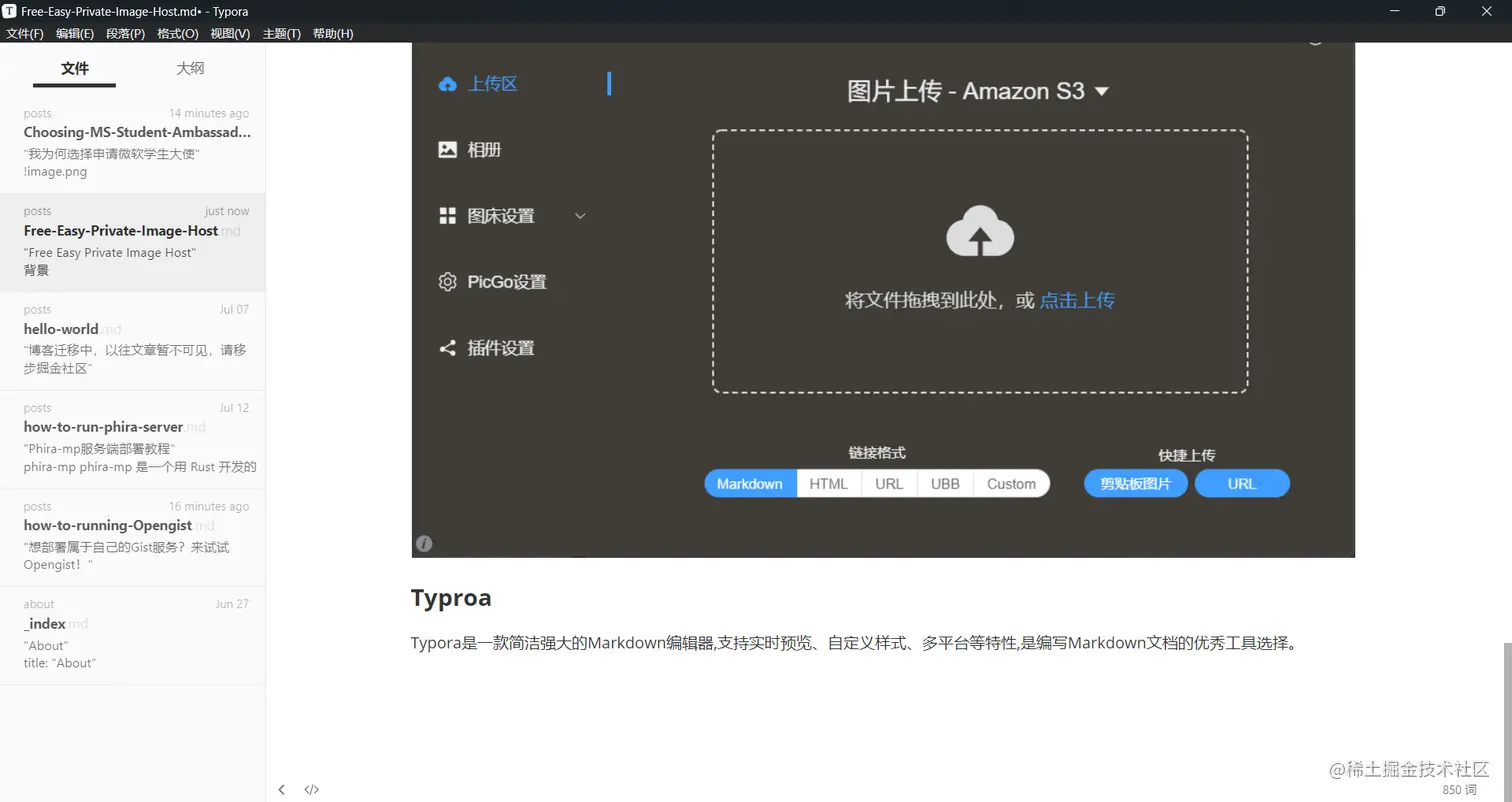The image size is (1512, 802).
Task: Toggle source code mode icon
Action: point(312,789)
